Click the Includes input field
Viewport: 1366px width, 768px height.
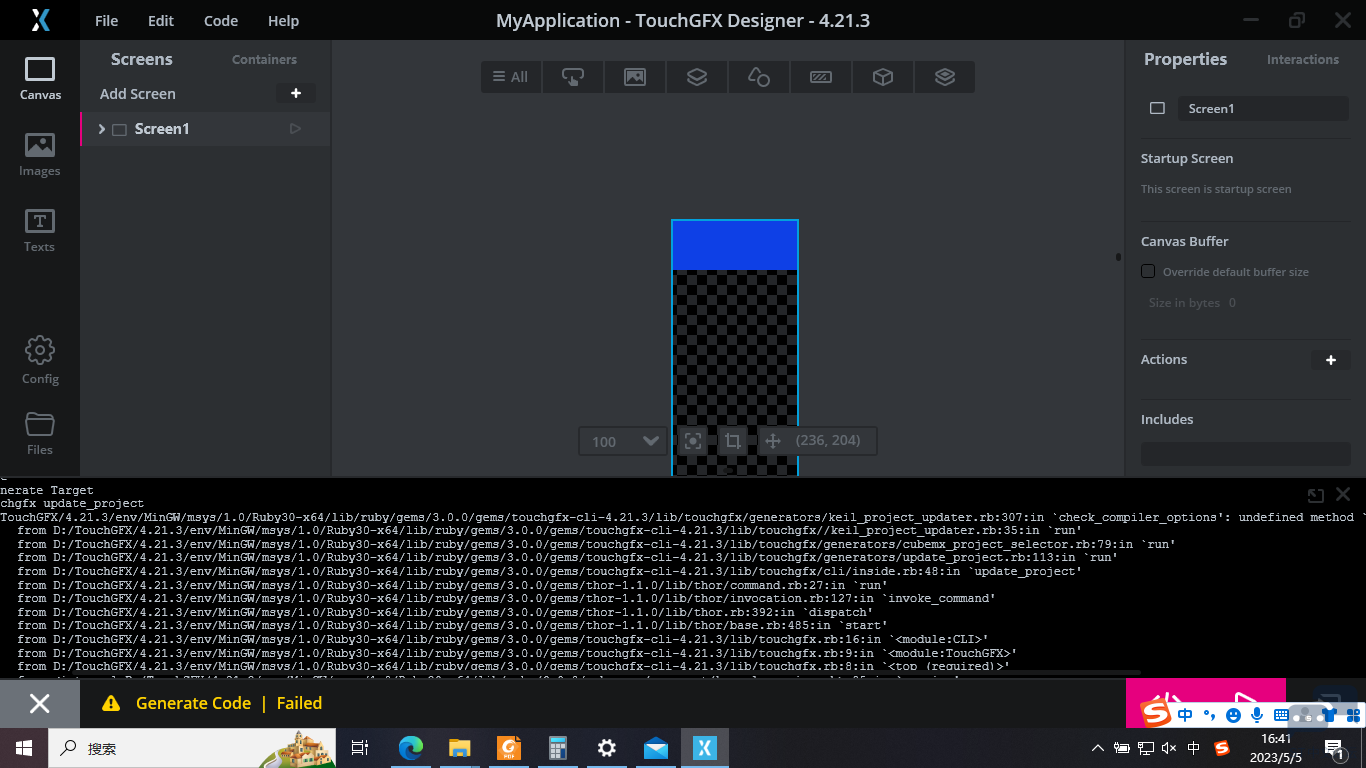[1245, 453]
